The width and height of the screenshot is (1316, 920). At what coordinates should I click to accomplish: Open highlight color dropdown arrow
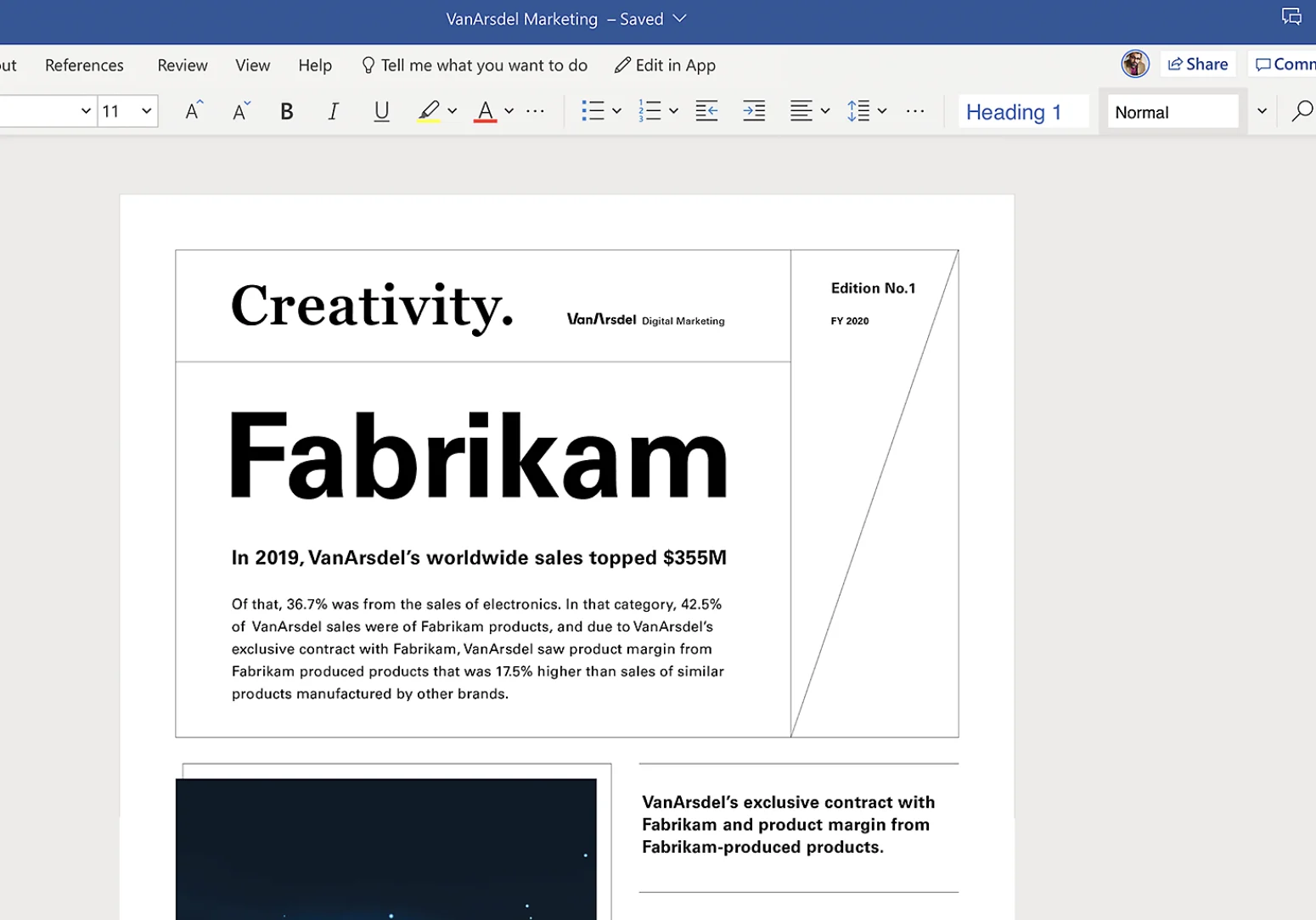[x=453, y=111]
